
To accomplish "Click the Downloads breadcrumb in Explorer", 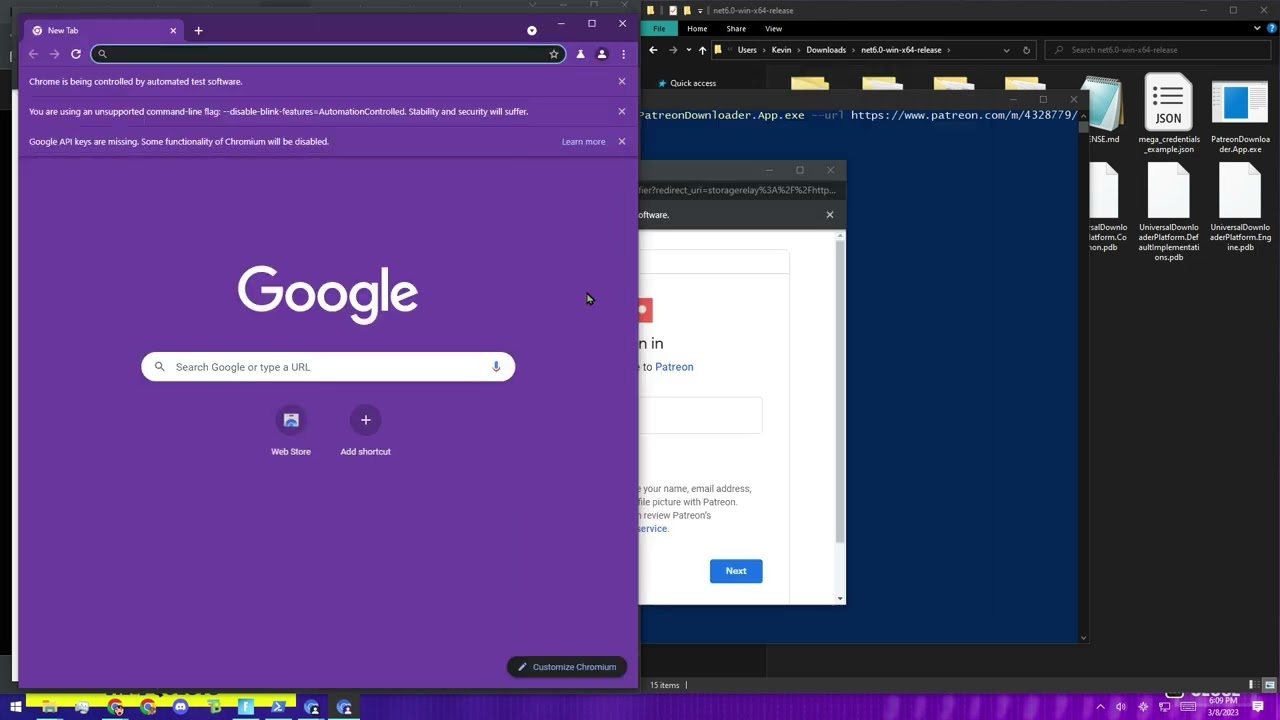I will tap(826, 50).
